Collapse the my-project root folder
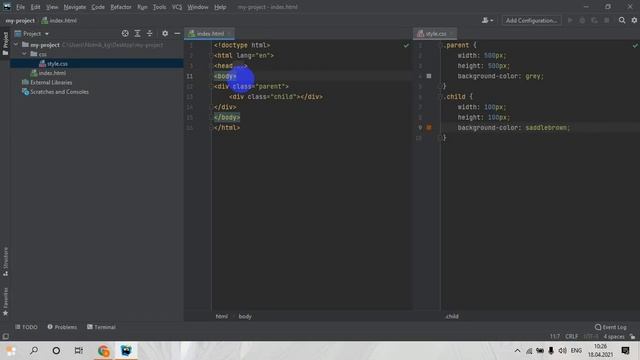 [x=16, y=44]
